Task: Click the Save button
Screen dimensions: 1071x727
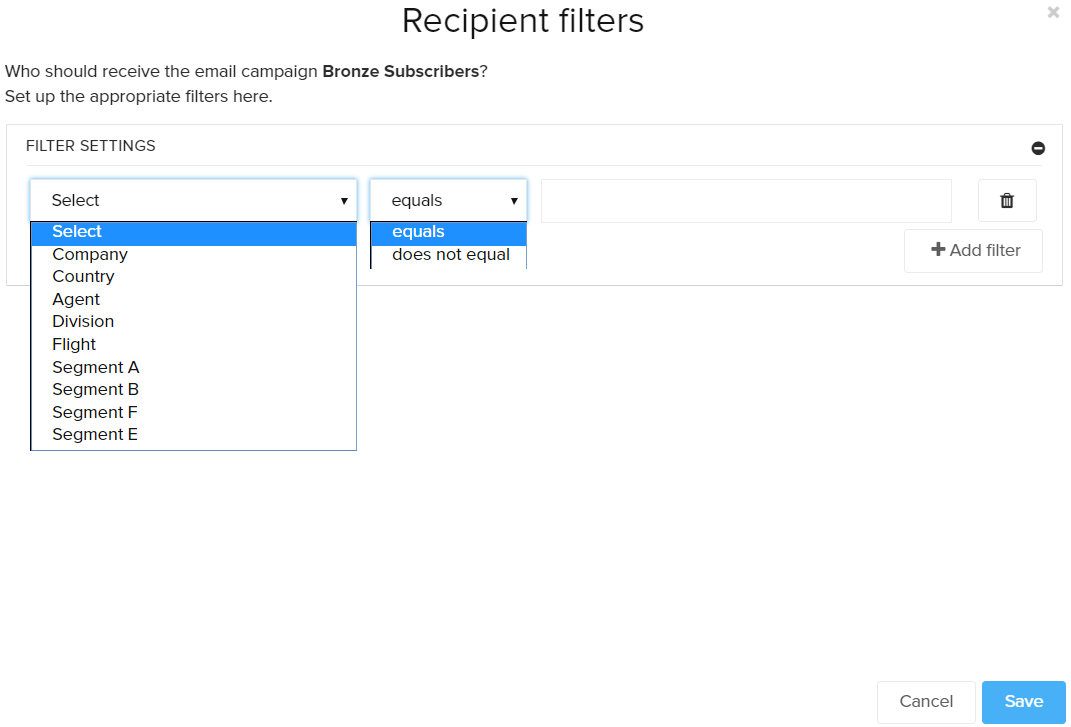Action: (1023, 701)
